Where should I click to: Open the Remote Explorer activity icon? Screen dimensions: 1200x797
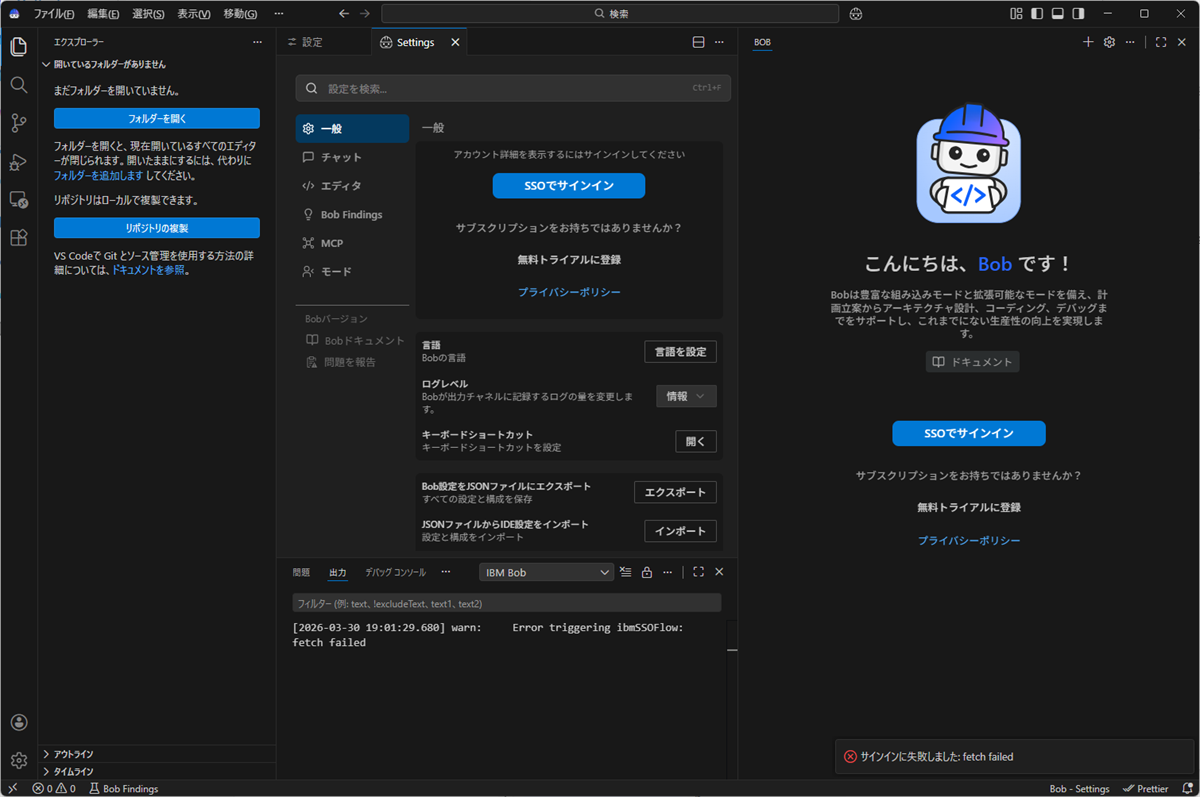click(18, 200)
